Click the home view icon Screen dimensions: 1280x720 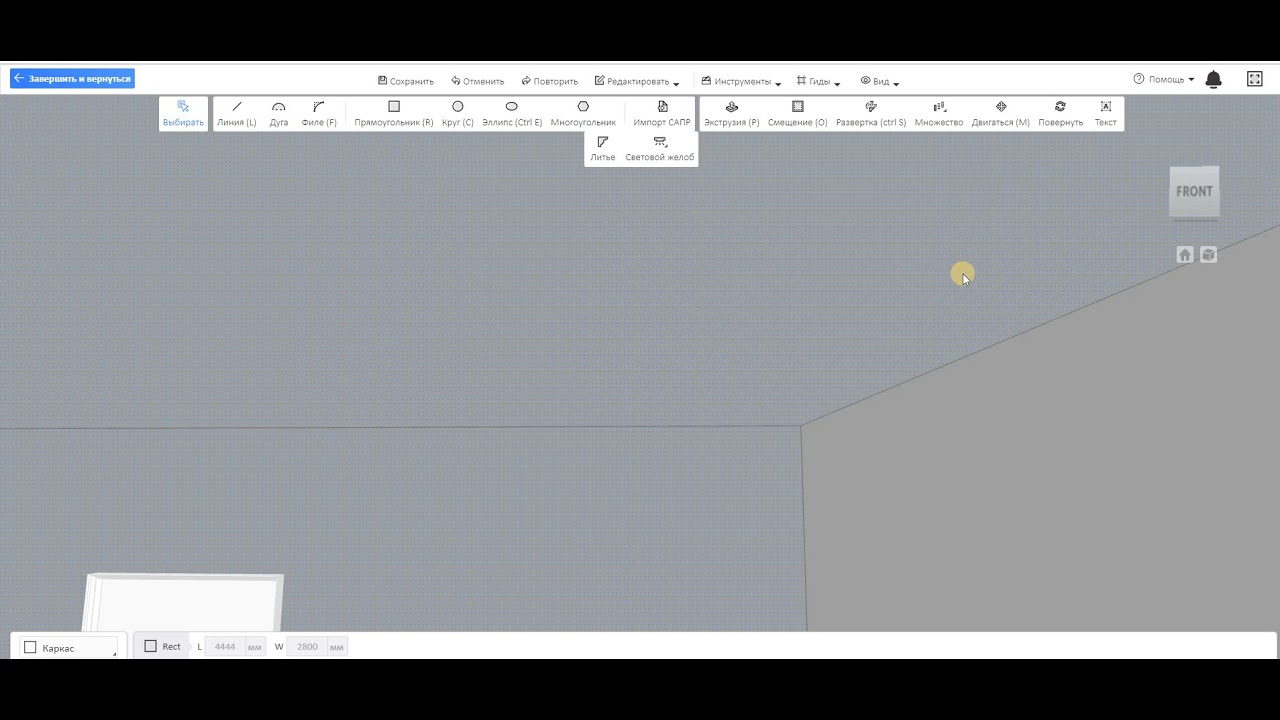tap(1185, 255)
